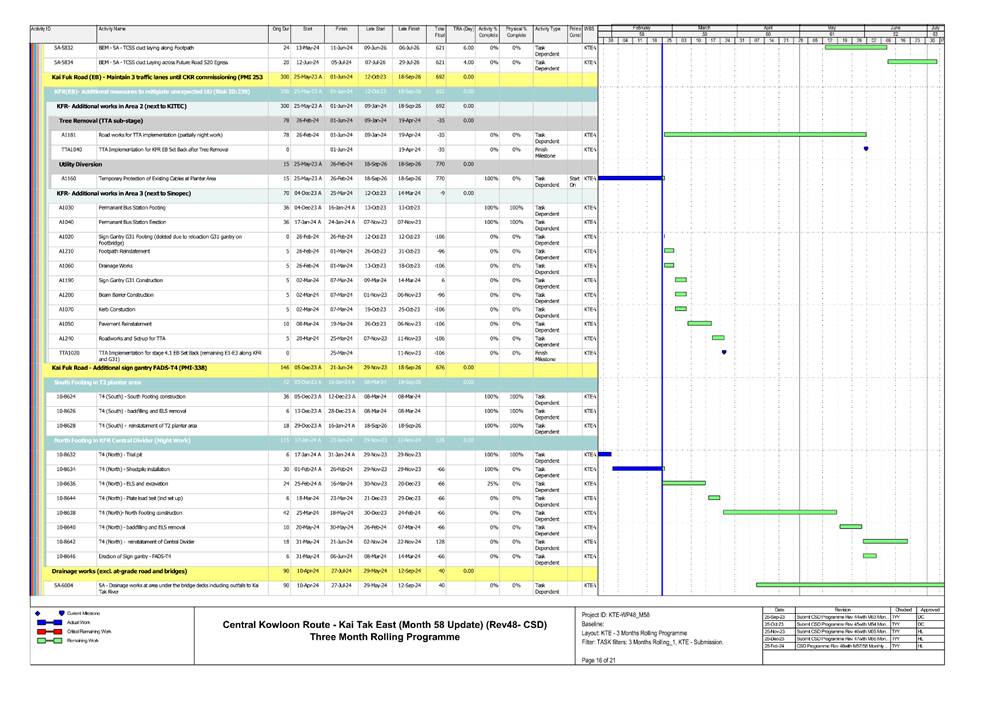Image resolution: width=1001 pixels, height=708 pixels.
Task: Click the TTA1020 finish milestone marker in Gantt
Action: [x=723, y=353]
